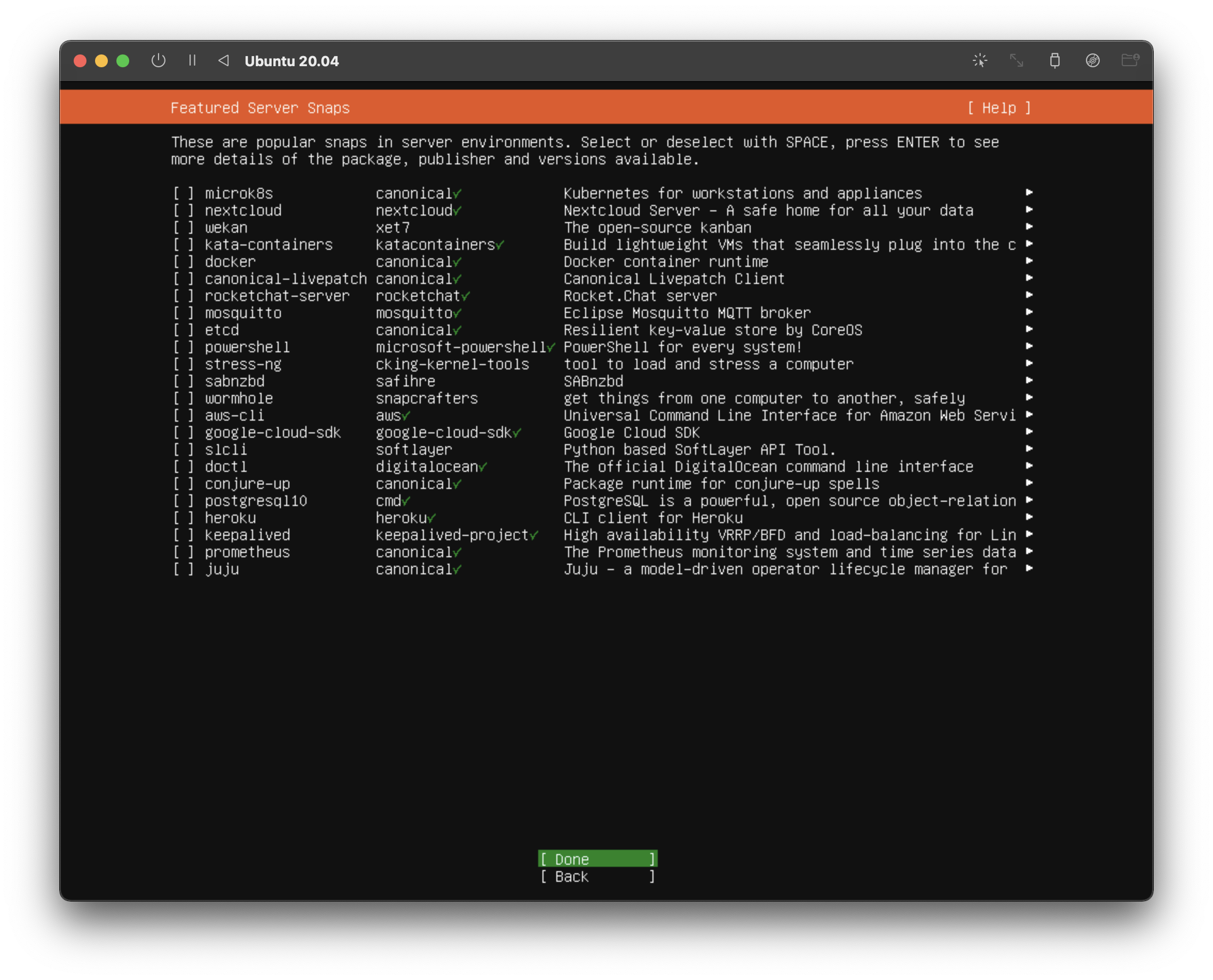Expand details arrow for nextcloud row
The image size is (1213, 980).
(1029, 210)
